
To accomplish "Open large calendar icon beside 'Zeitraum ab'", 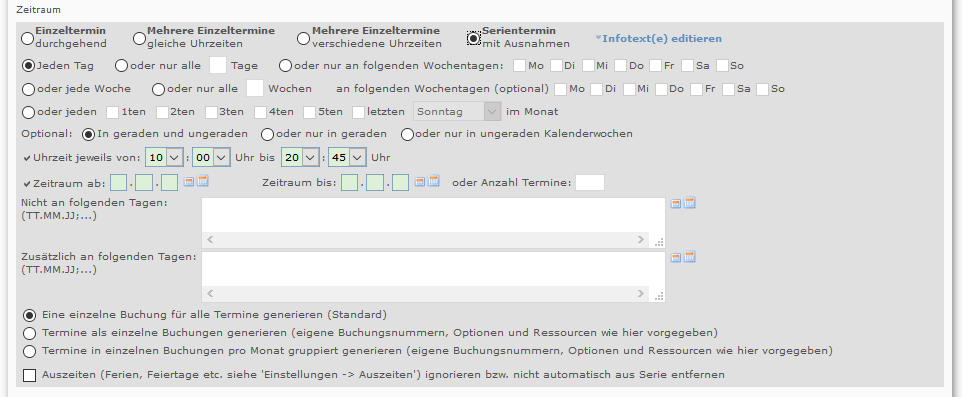I will [202, 181].
